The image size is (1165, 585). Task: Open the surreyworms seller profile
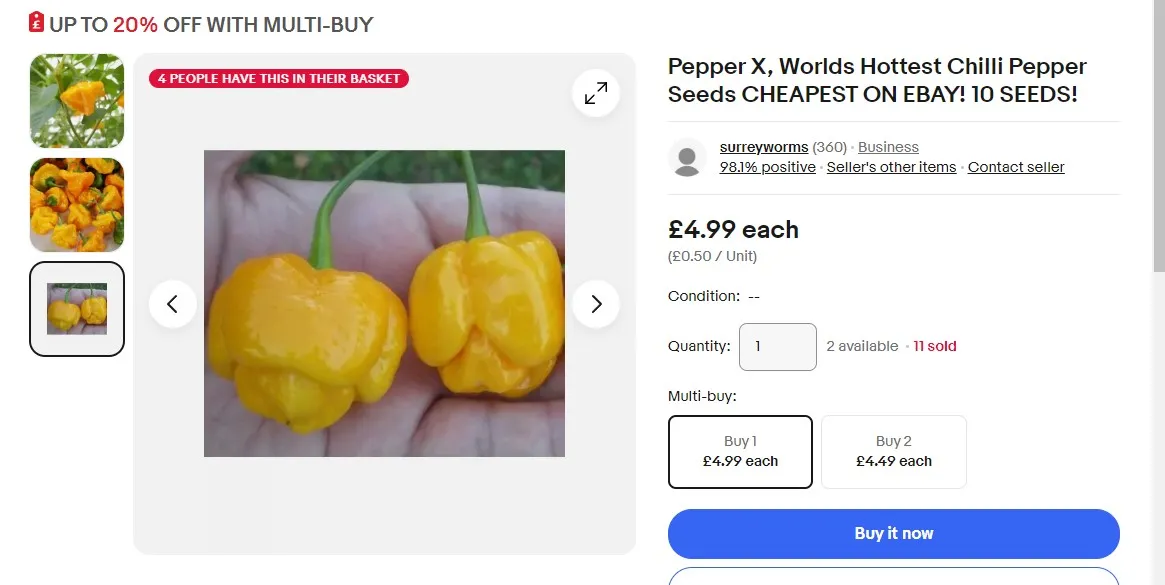tap(764, 146)
